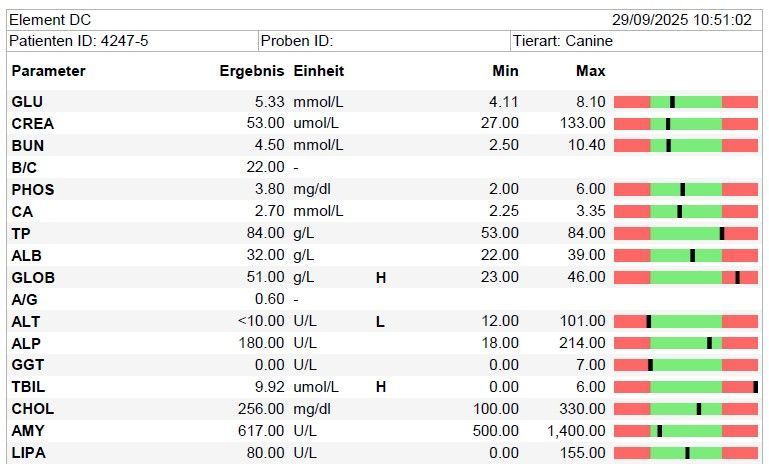This screenshot has height=475, width=769.
Task: Click the H flag on GLOB row
Action: click(x=380, y=277)
